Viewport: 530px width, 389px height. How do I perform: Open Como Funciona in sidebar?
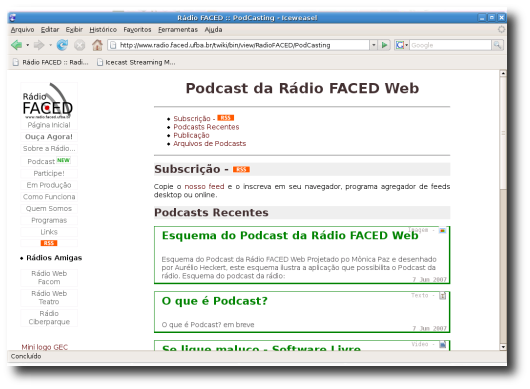pyautogui.click(x=49, y=197)
